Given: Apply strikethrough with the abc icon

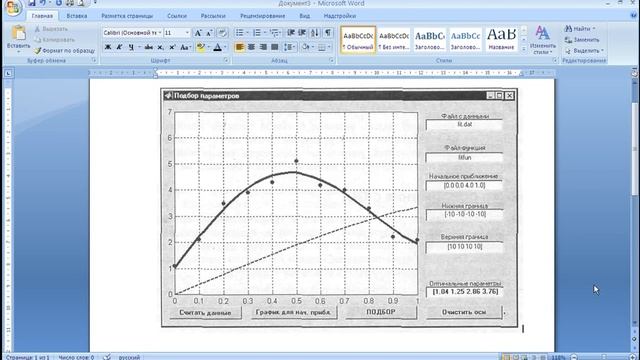Looking at the screenshot, I should [x=149, y=47].
